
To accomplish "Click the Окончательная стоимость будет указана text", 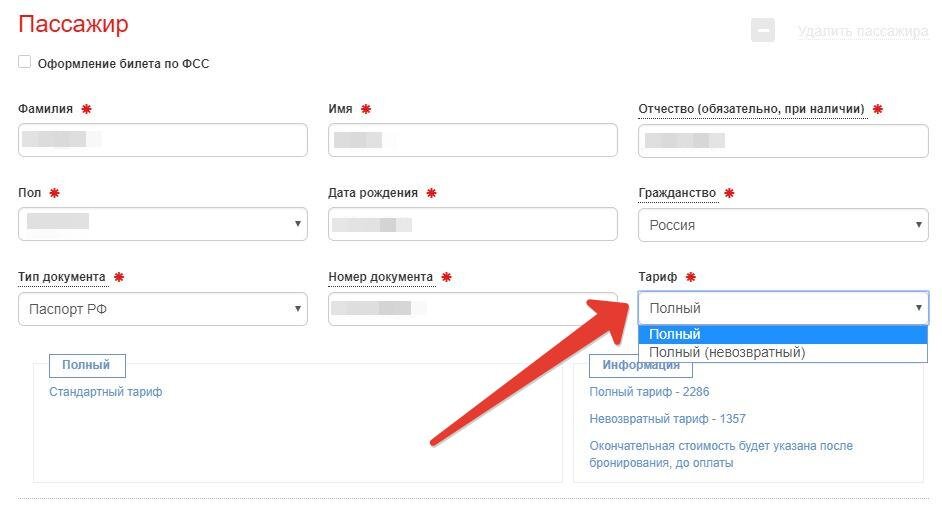I will click(x=721, y=454).
